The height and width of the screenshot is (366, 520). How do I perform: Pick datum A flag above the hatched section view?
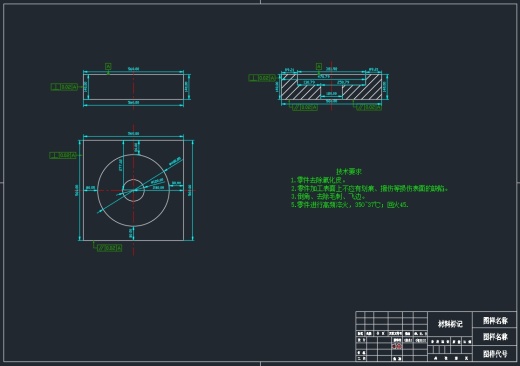(319, 66)
